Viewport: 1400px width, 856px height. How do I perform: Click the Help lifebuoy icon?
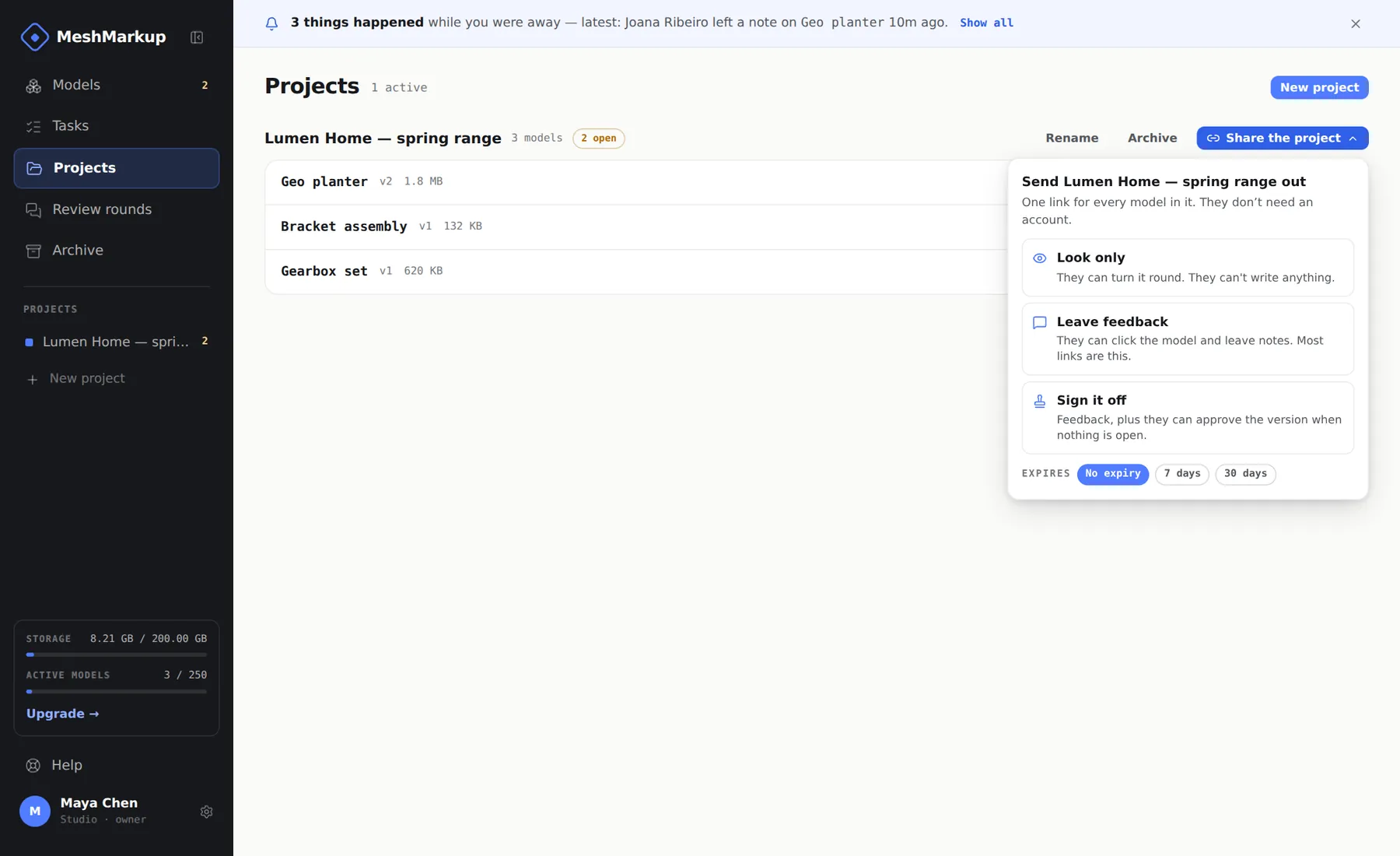click(33, 766)
